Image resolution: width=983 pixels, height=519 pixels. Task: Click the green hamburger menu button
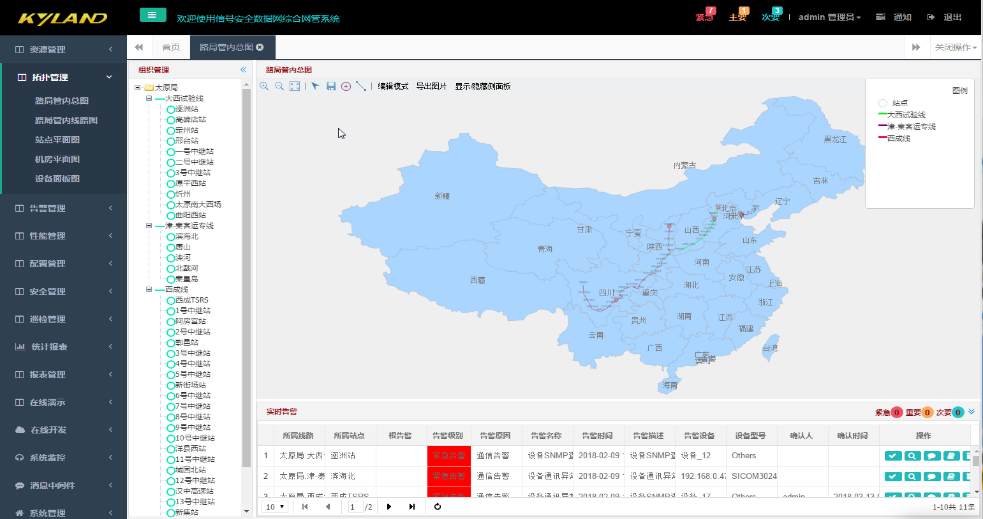[x=152, y=15]
